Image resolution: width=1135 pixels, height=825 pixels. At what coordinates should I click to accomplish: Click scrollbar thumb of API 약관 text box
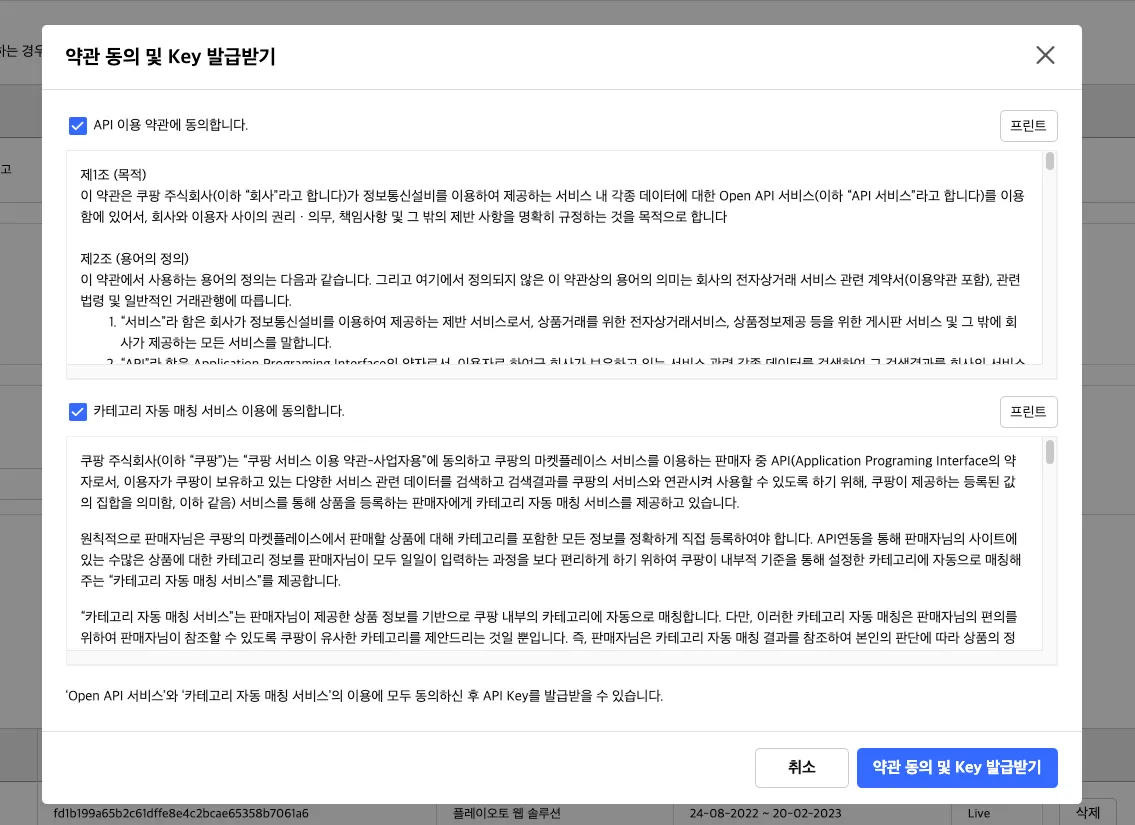(x=1050, y=161)
